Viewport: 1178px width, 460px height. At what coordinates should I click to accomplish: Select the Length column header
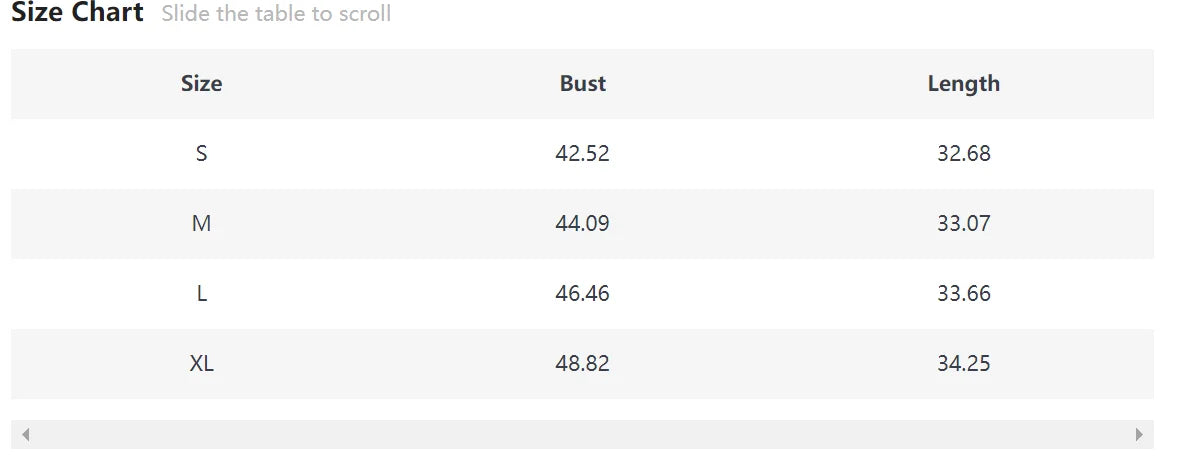963,83
